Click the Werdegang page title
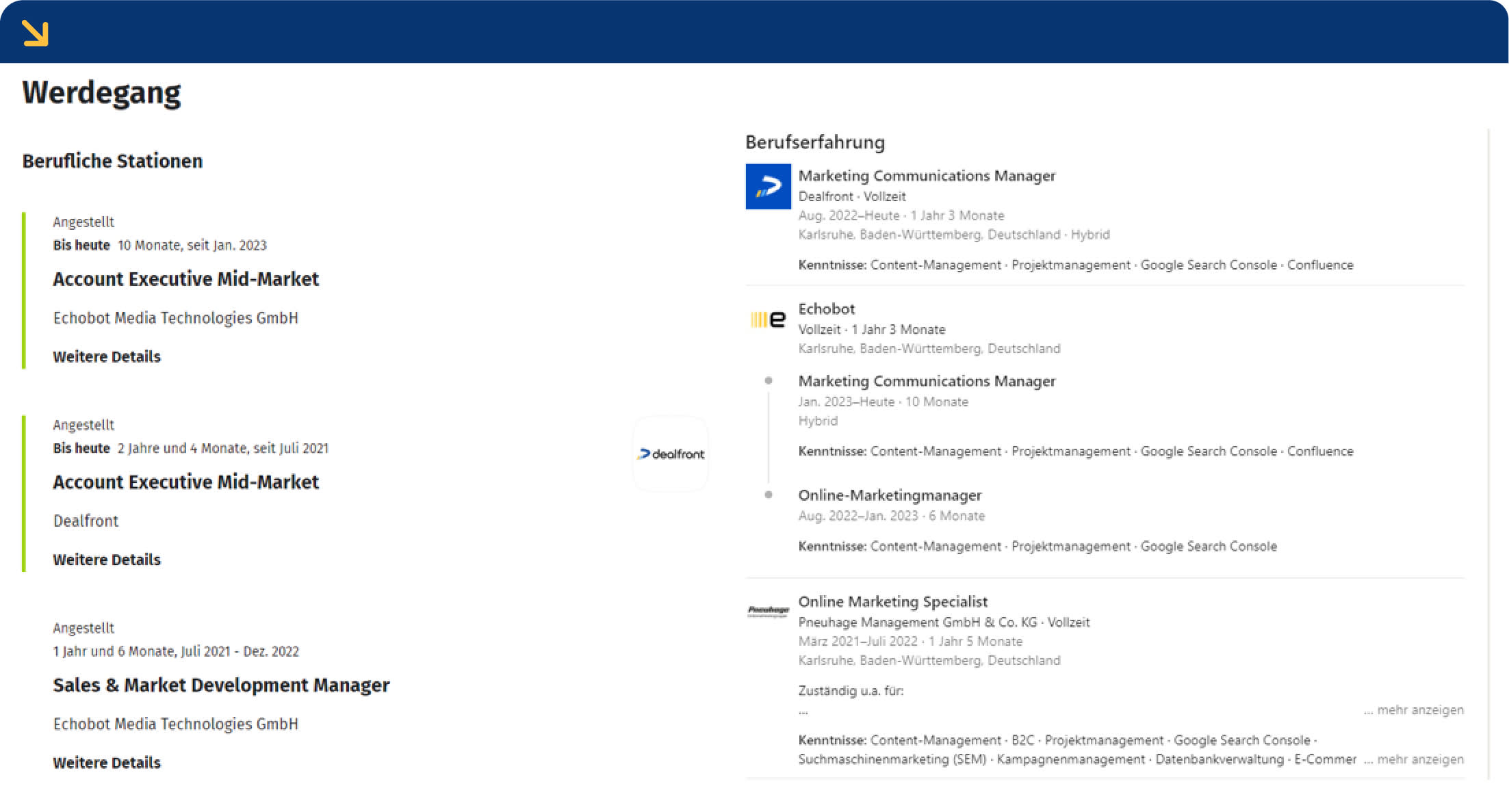1509x812 pixels. [102, 92]
